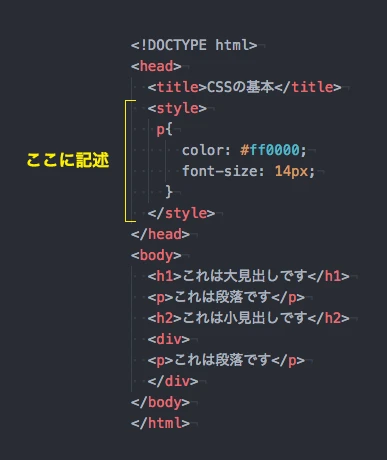
Task: Click the closing </html> tag
Action: [x=160, y=423]
